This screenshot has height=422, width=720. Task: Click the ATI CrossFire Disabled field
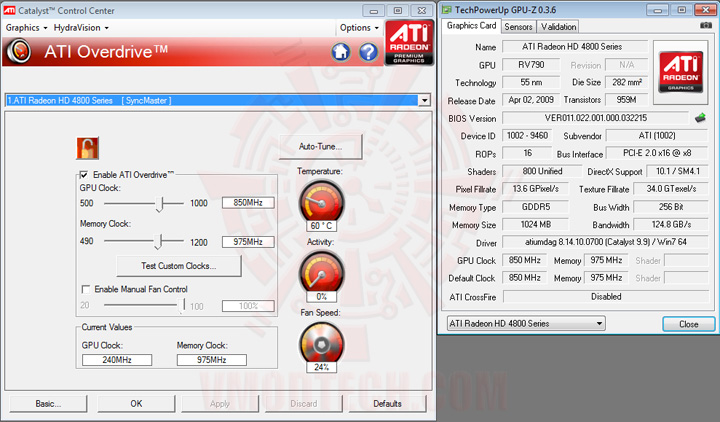point(606,297)
